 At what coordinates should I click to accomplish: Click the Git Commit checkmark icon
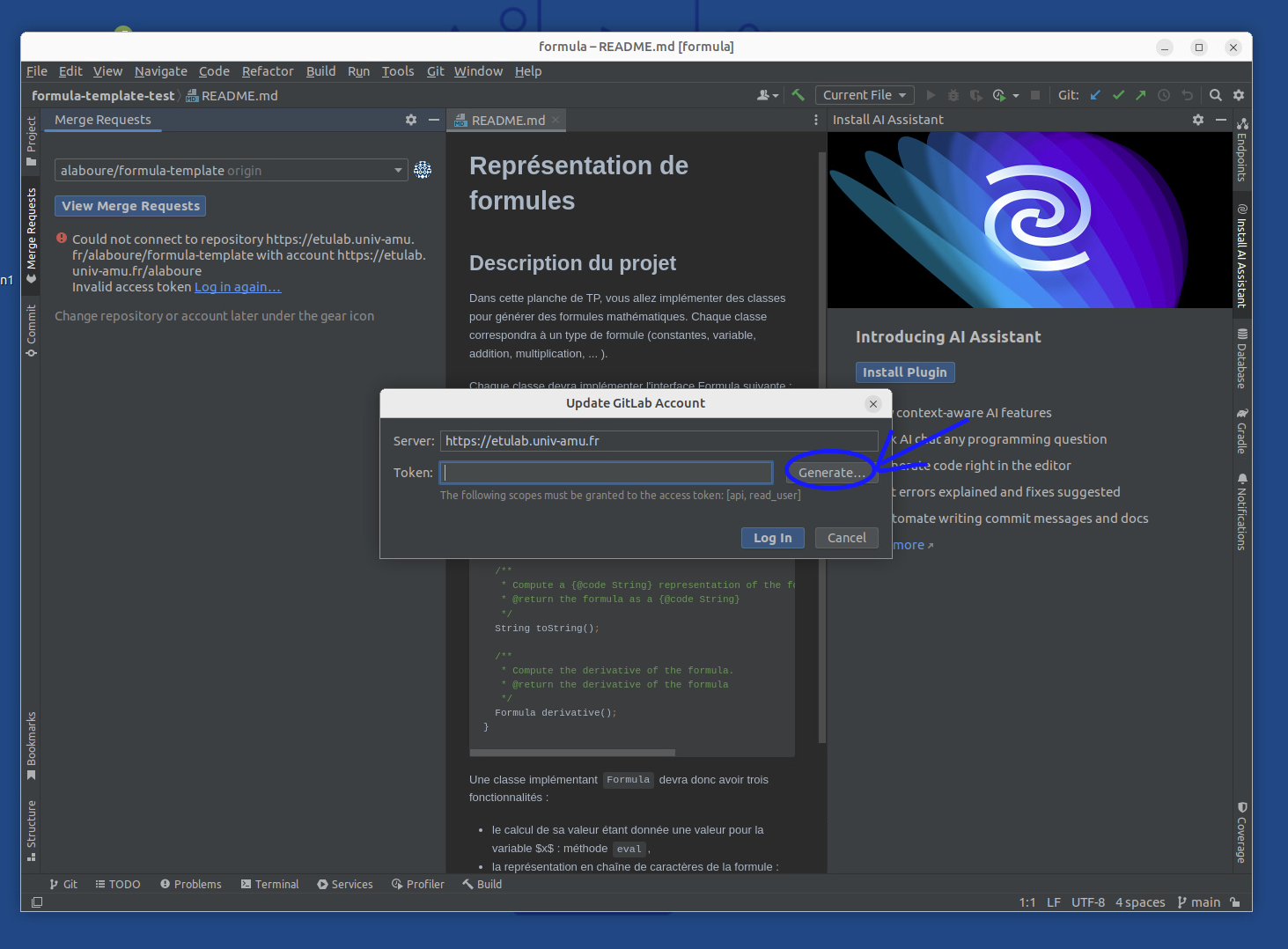[1118, 95]
